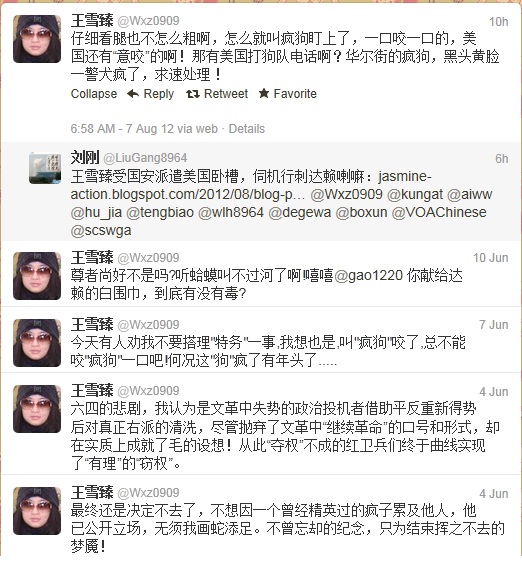This screenshot has height=562, width=522.
Task: Click Wxz0909 avatar on 7 Jun tweet
Action: (37, 343)
